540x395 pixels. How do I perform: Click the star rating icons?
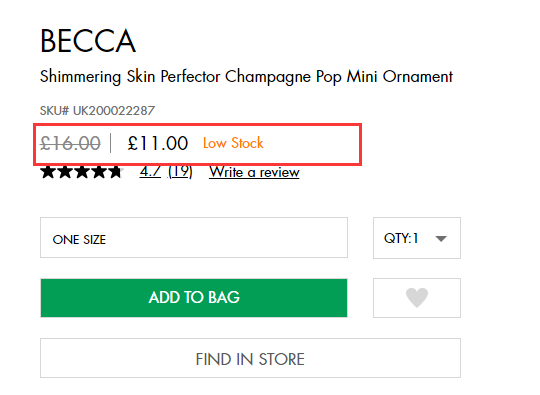[x=81, y=172]
